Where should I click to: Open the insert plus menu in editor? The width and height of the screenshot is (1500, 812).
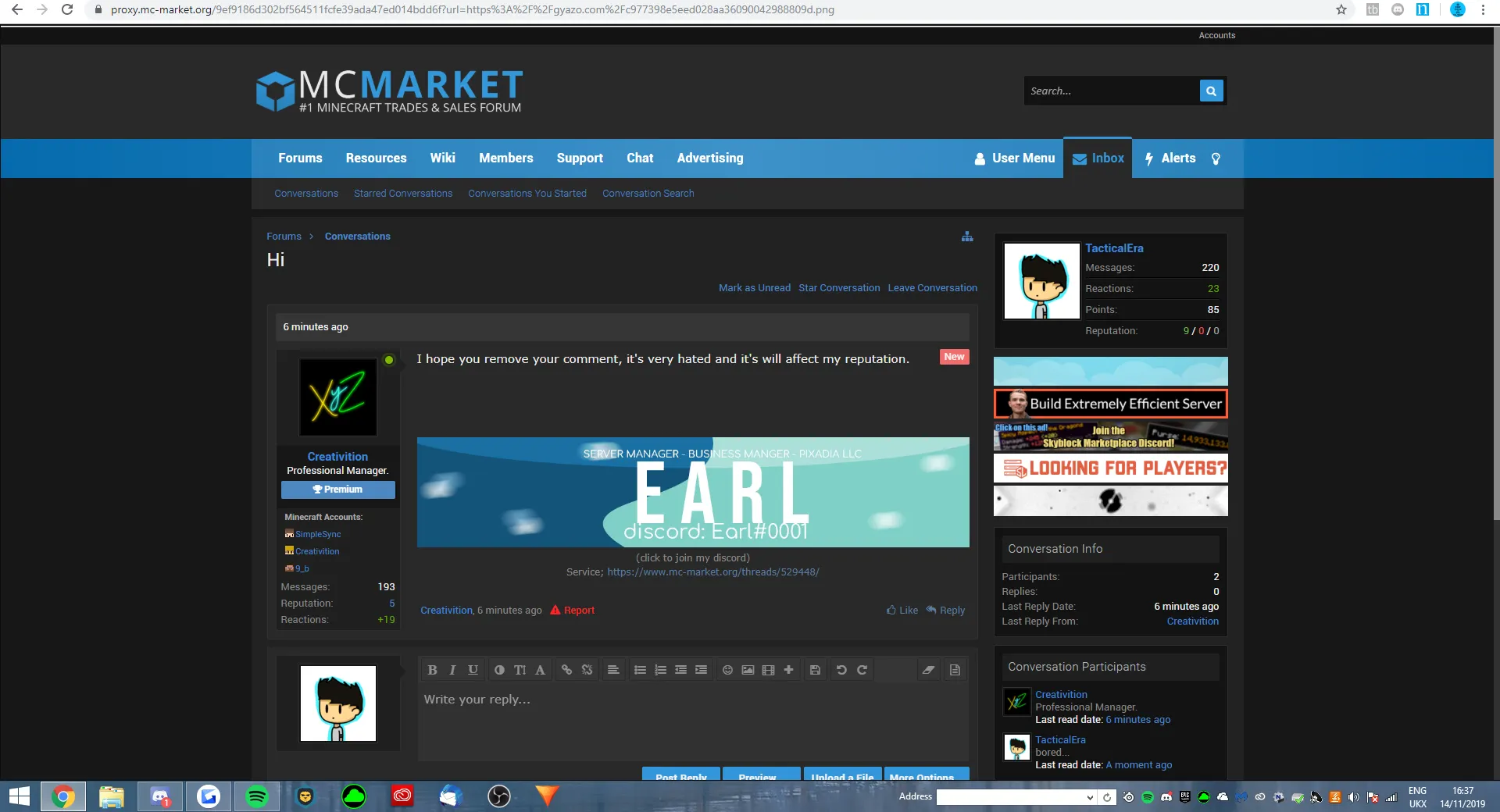tap(788, 670)
